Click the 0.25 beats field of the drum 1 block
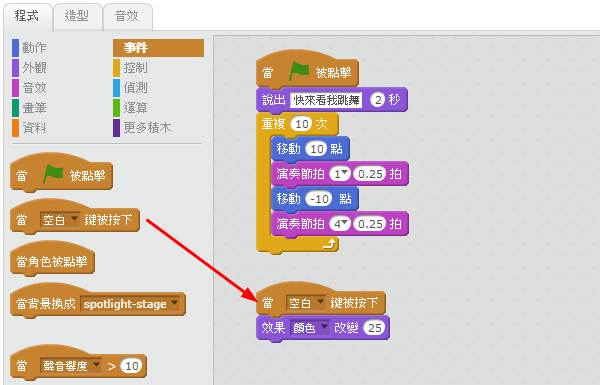The image size is (600, 385). click(370, 174)
